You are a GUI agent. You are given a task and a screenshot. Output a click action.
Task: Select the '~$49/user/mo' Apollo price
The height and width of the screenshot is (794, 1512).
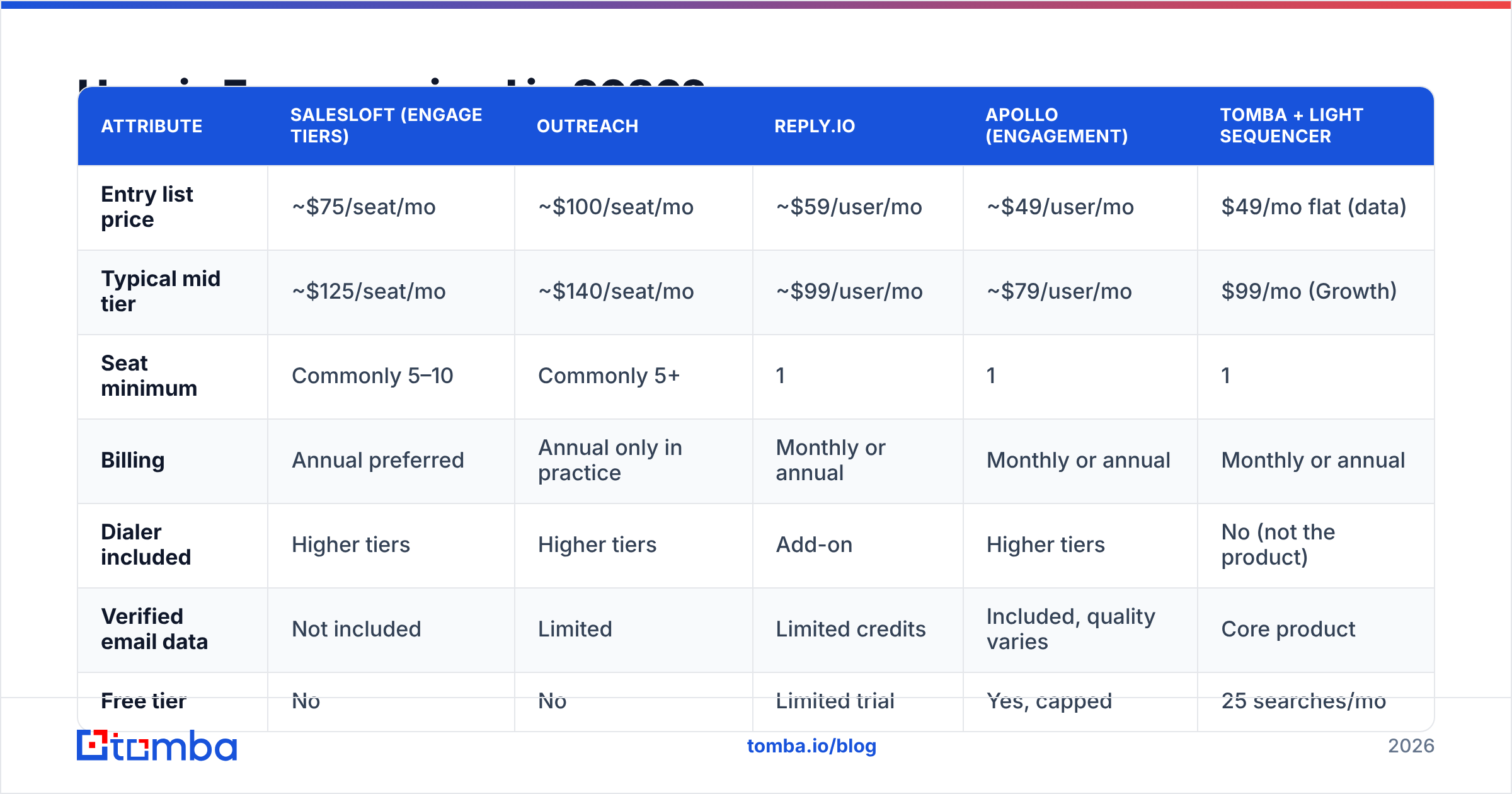point(1060,207)
